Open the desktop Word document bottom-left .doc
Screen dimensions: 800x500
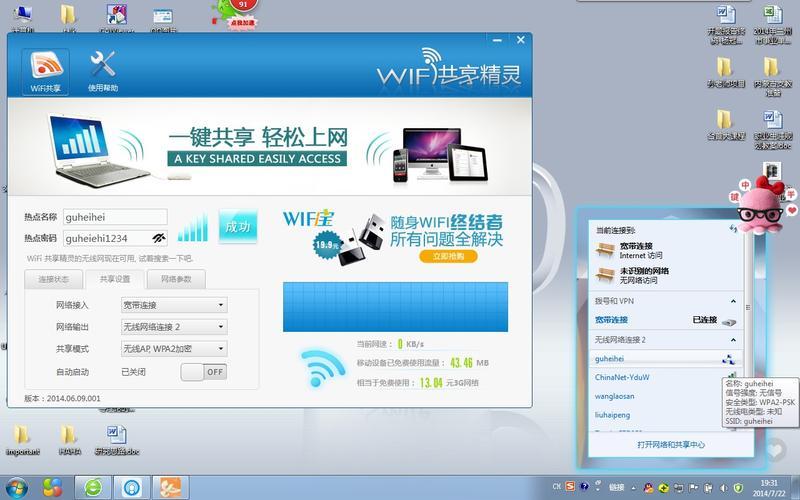click(x=117, y=440)
